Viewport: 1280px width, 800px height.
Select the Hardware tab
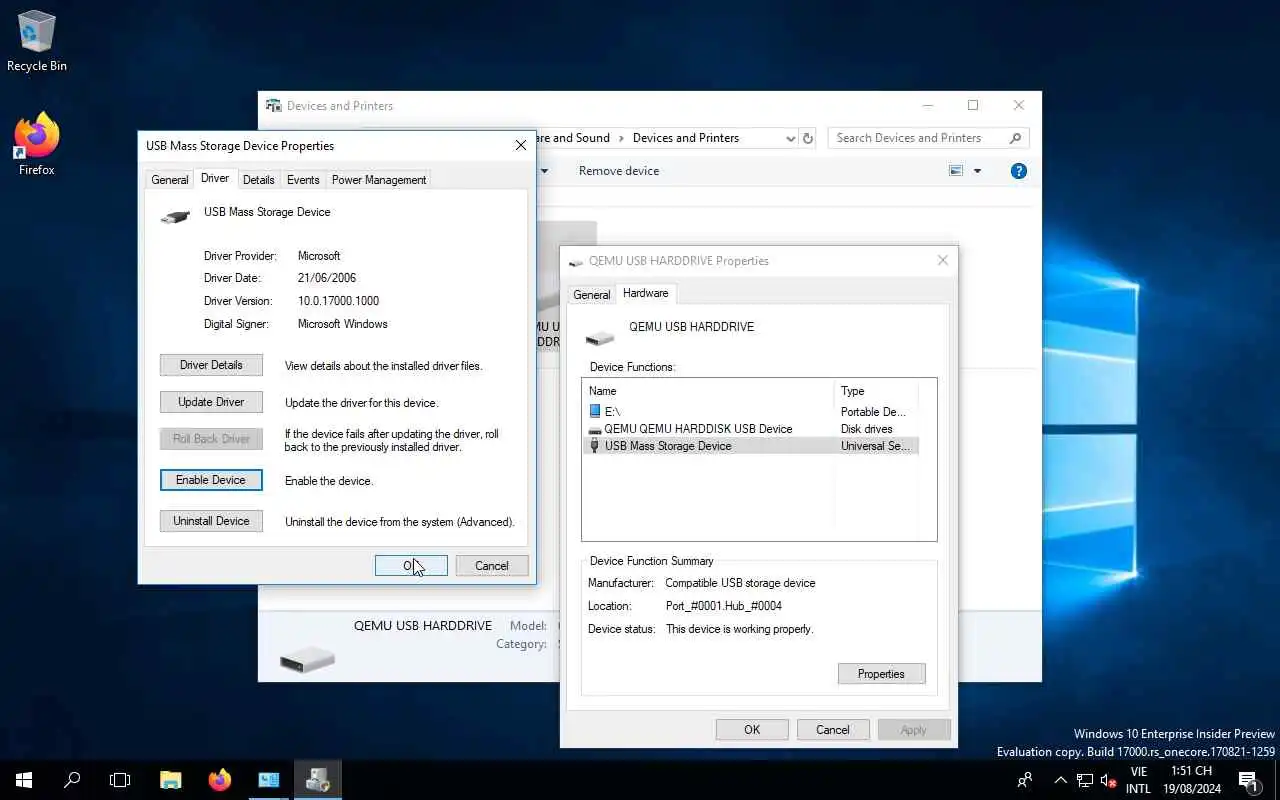(645, 293)
